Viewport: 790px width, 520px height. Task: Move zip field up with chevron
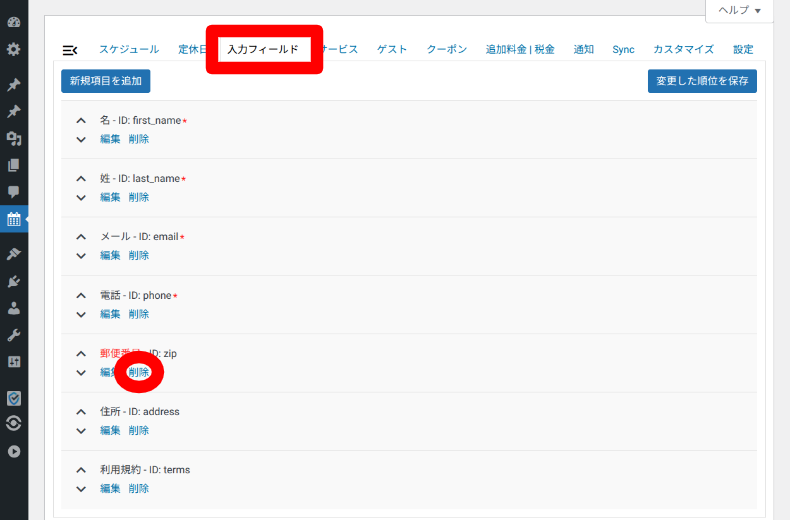(x=81, y=354)
